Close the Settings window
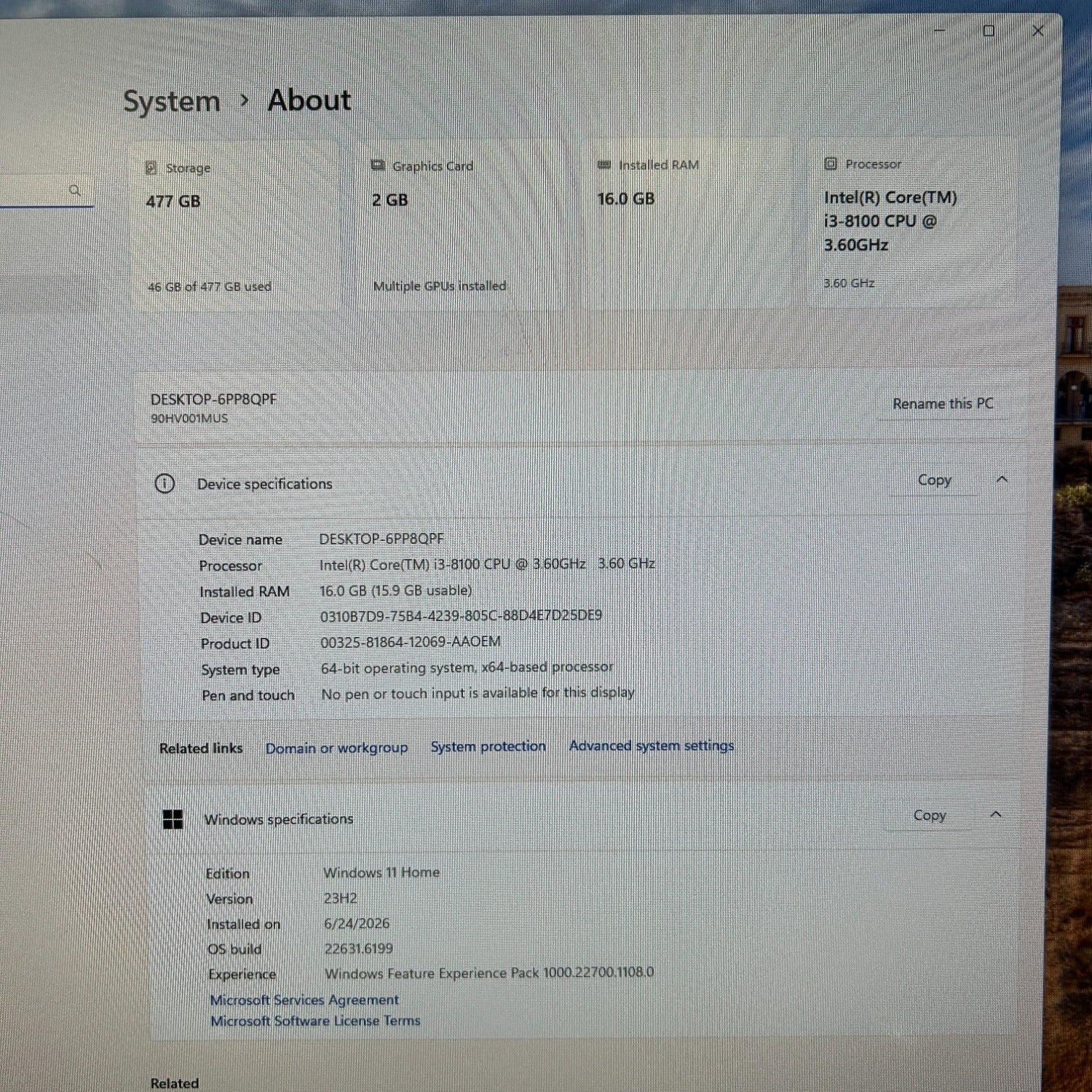 1038,31
